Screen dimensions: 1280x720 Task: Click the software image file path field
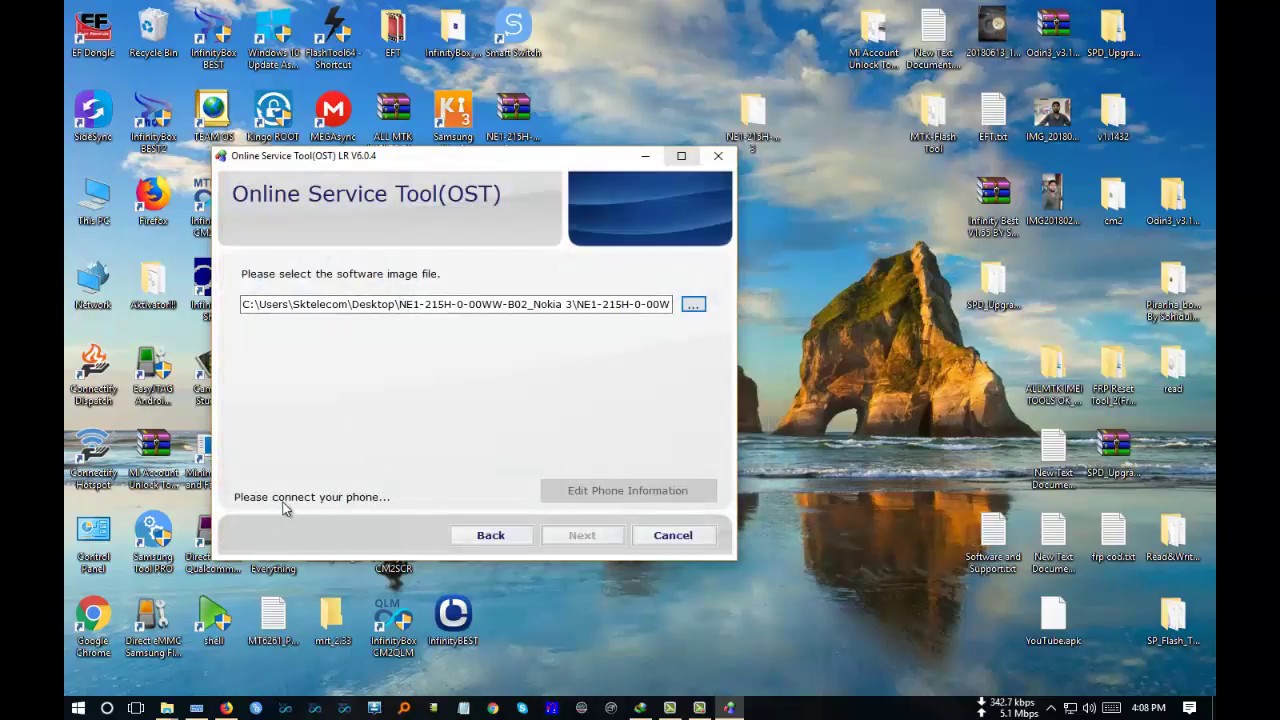coord(456,304)
